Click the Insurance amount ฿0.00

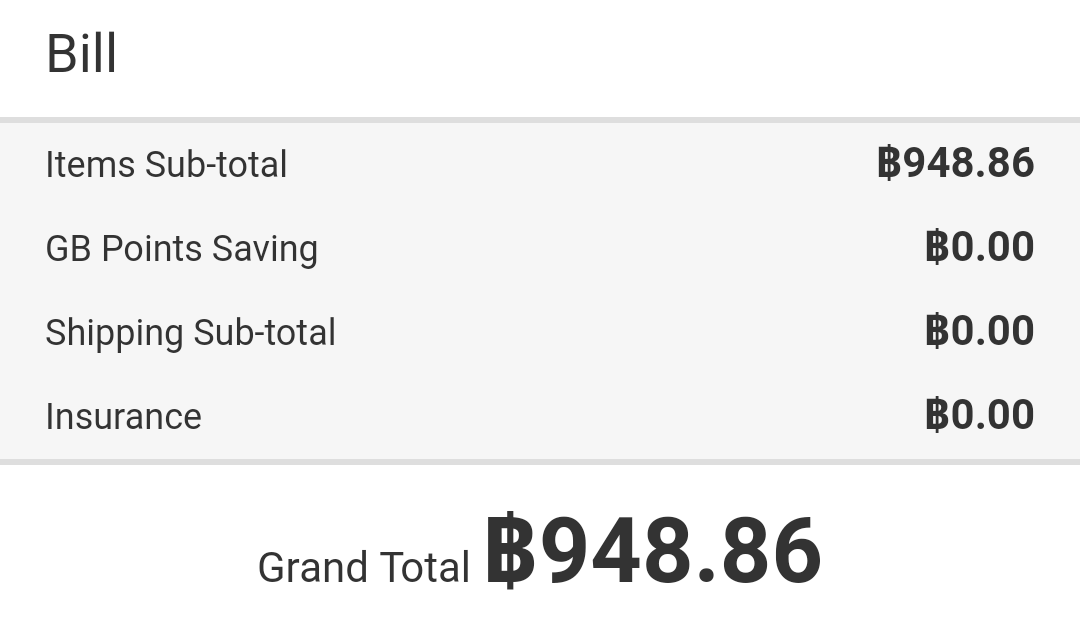click(979, 414)
